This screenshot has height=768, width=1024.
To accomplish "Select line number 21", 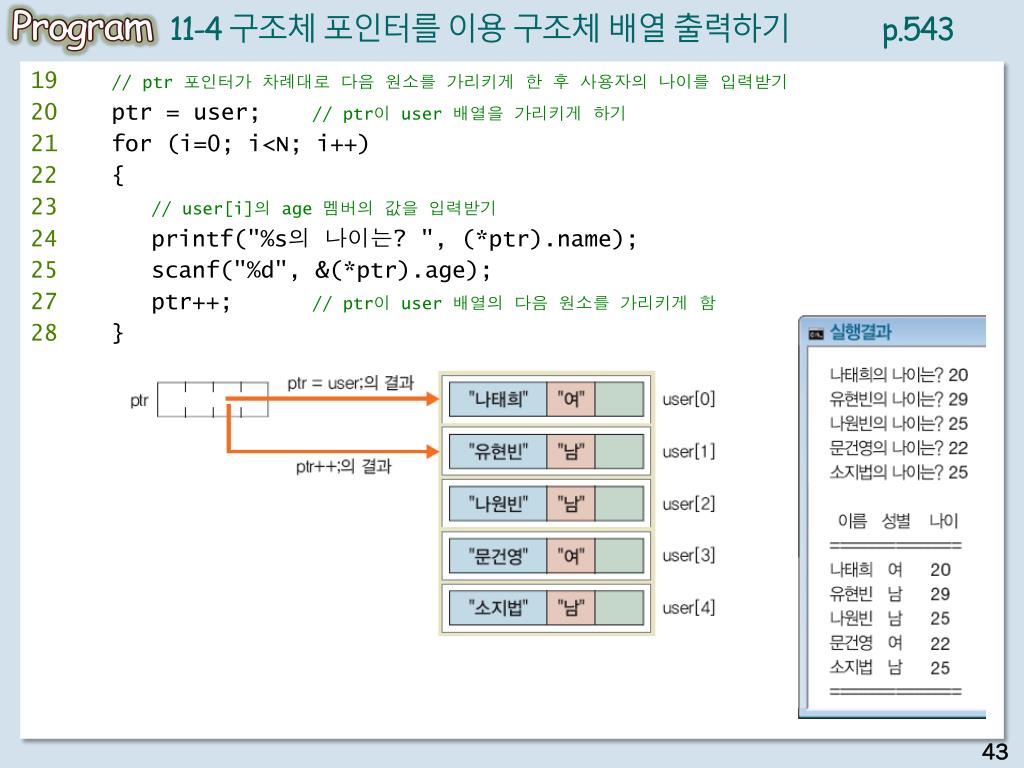I will (44, 143).
